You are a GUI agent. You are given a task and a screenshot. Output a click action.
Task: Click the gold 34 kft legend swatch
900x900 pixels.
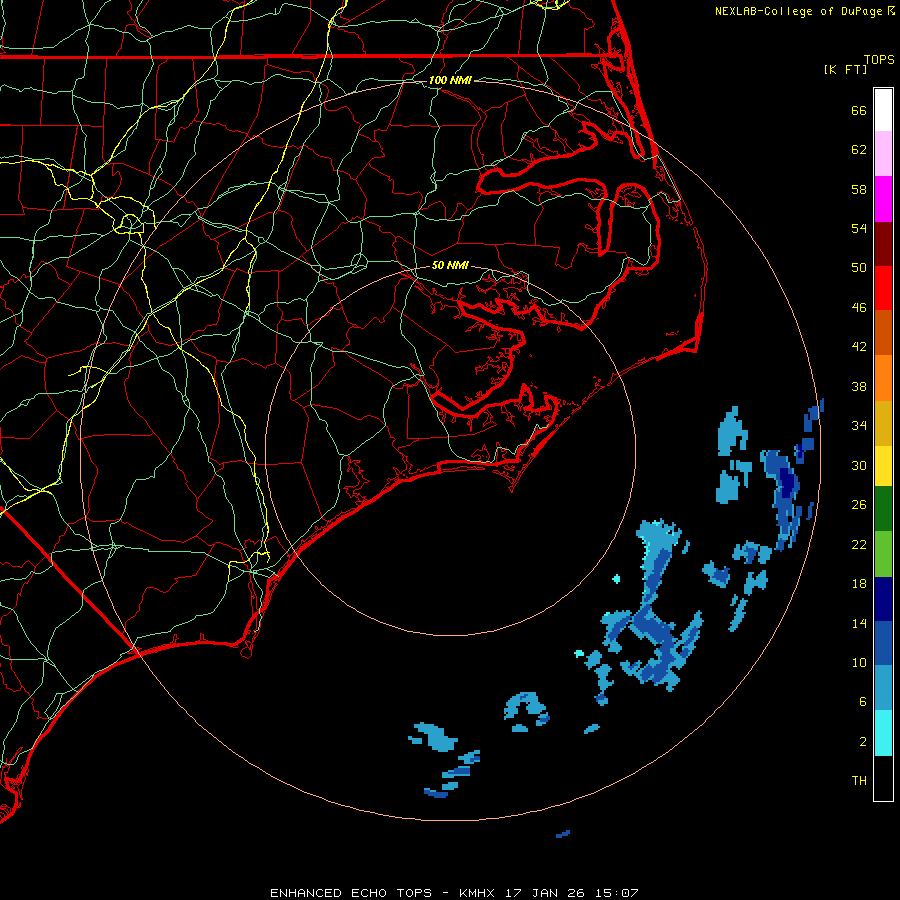click(x=883, y=423)
